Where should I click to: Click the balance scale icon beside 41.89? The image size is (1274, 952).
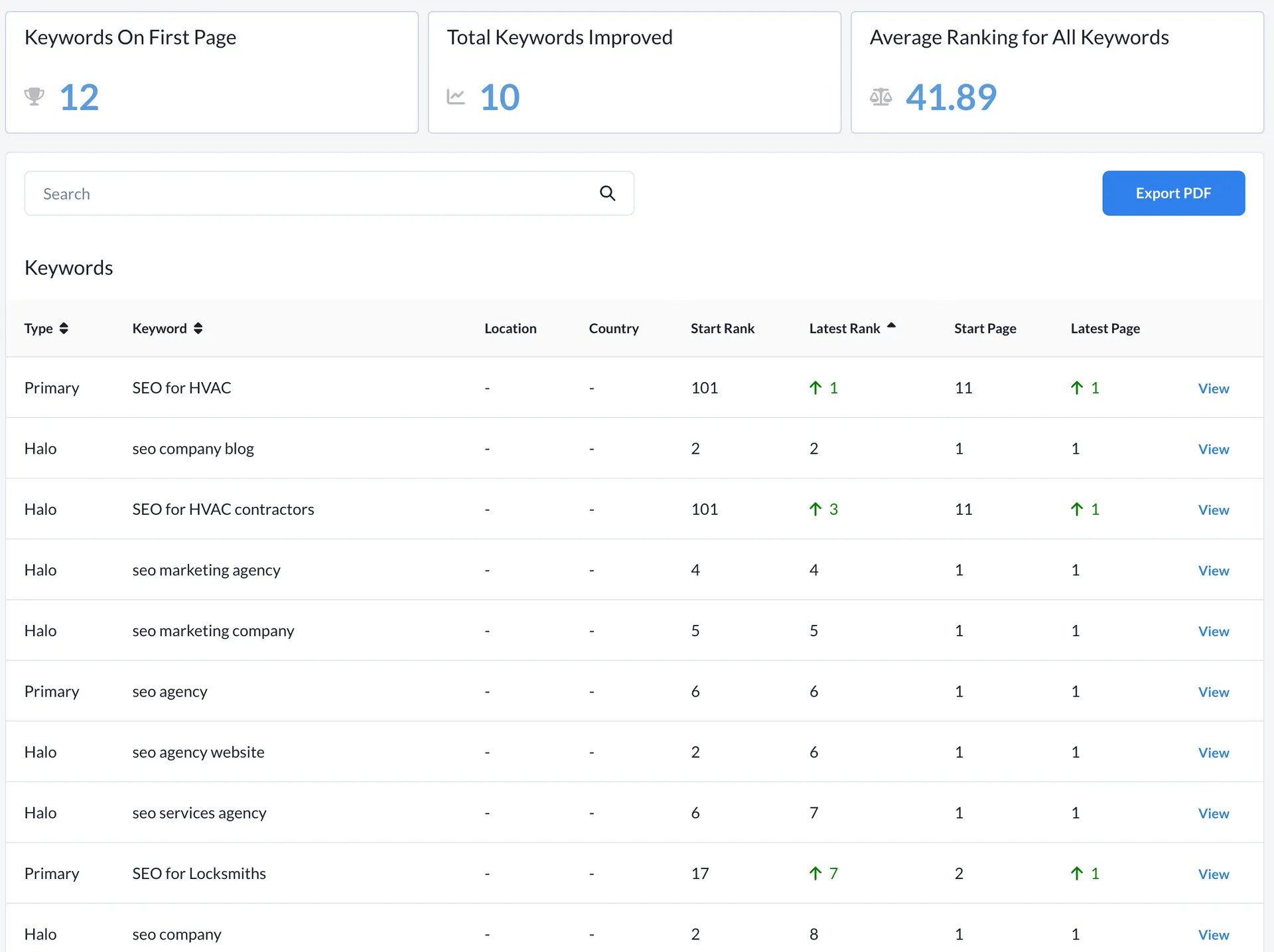(881, 97)
